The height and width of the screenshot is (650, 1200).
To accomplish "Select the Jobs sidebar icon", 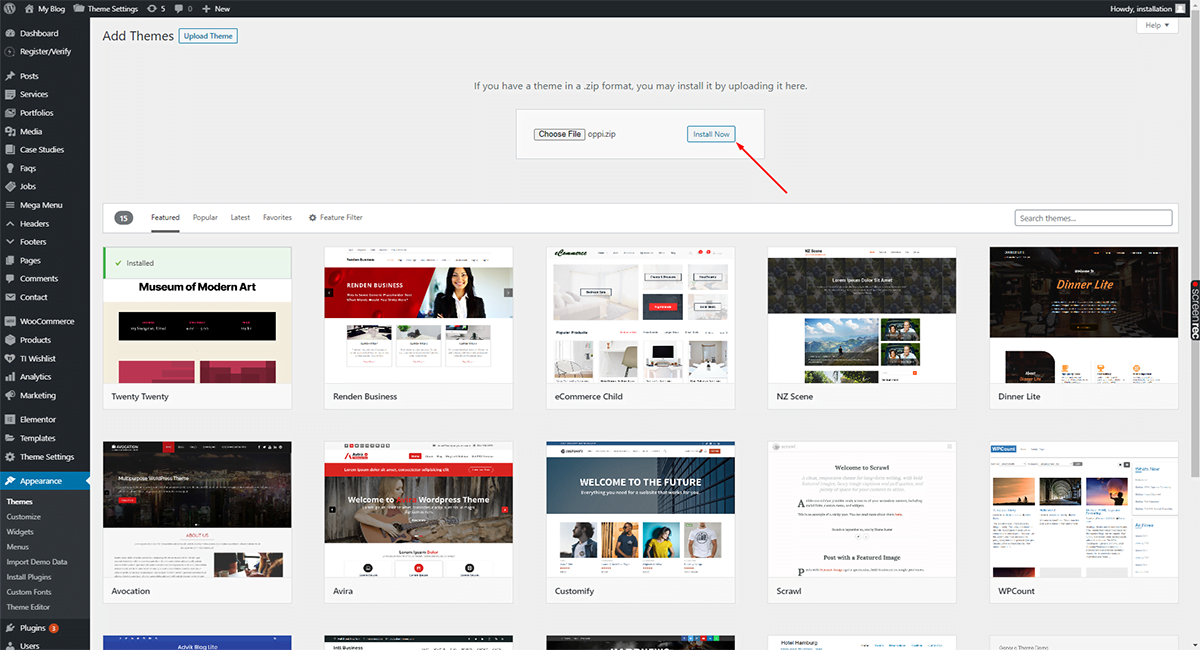I will (10, 186).
